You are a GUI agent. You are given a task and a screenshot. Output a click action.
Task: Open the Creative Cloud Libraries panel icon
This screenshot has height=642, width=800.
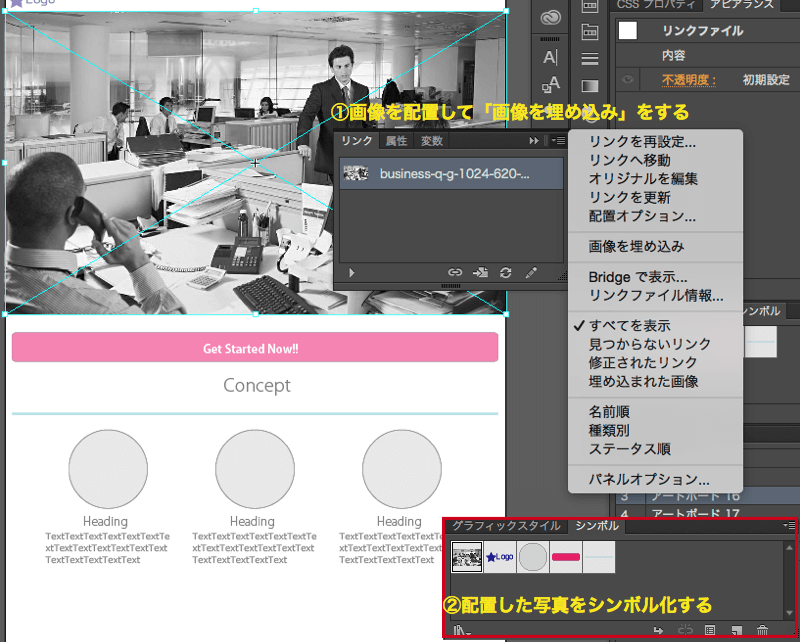point(551,18)
